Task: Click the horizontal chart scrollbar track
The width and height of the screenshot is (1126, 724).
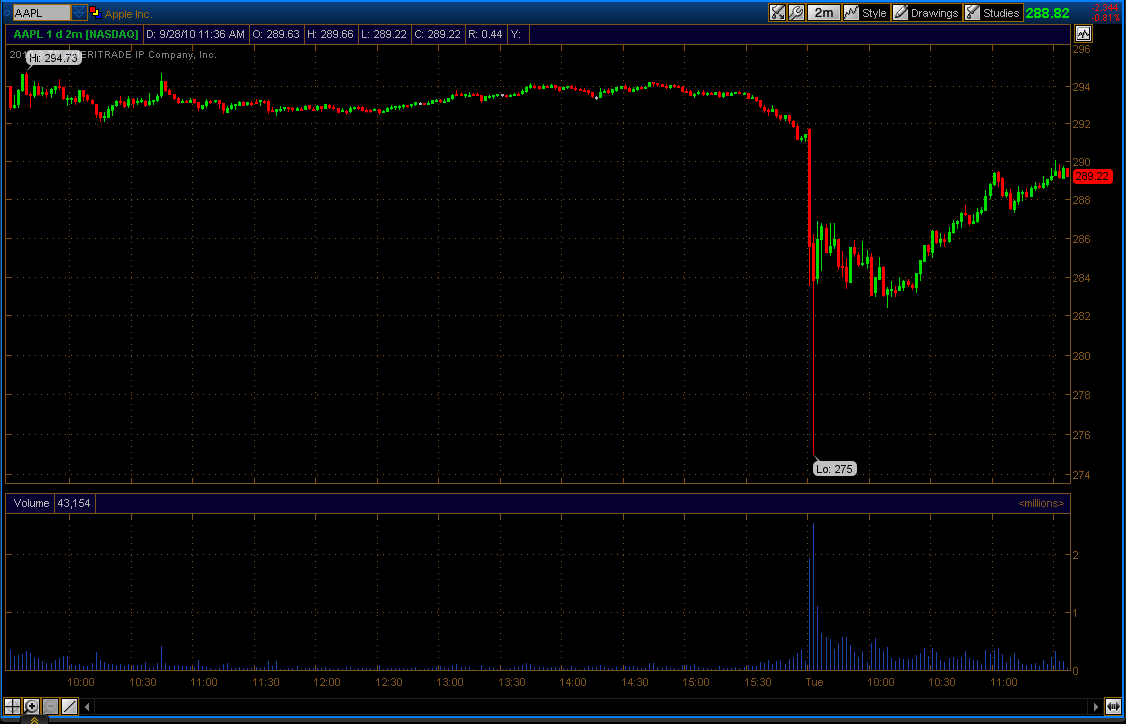Action: pyautogui.click(x=592, y=707)
